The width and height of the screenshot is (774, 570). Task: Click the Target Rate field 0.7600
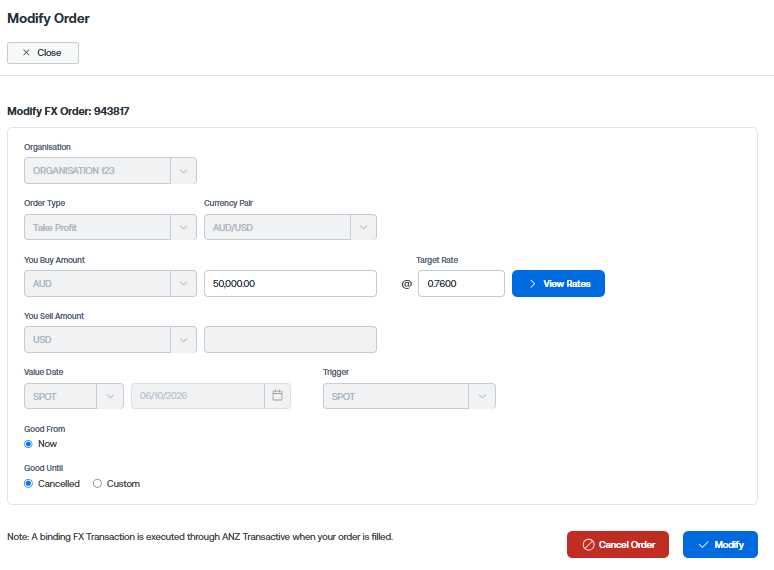tap(461, 283)
